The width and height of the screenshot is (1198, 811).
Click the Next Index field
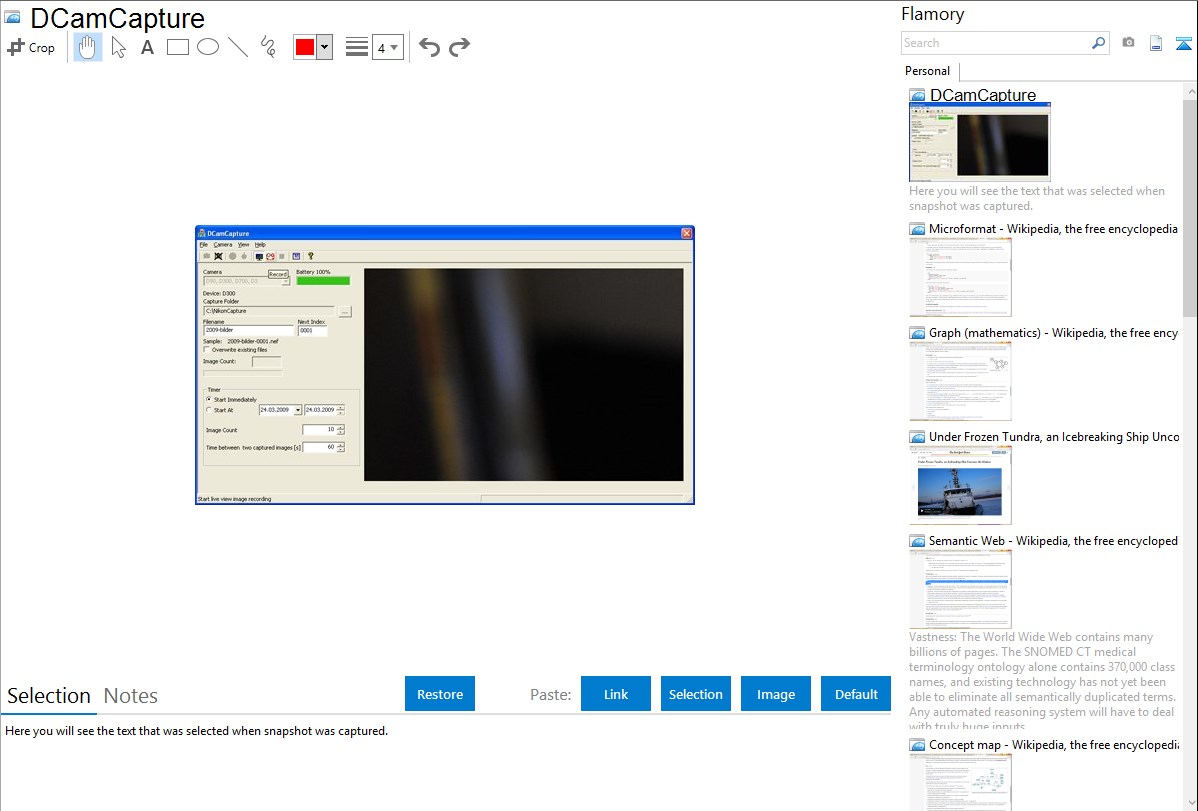(x=312, y=331)
